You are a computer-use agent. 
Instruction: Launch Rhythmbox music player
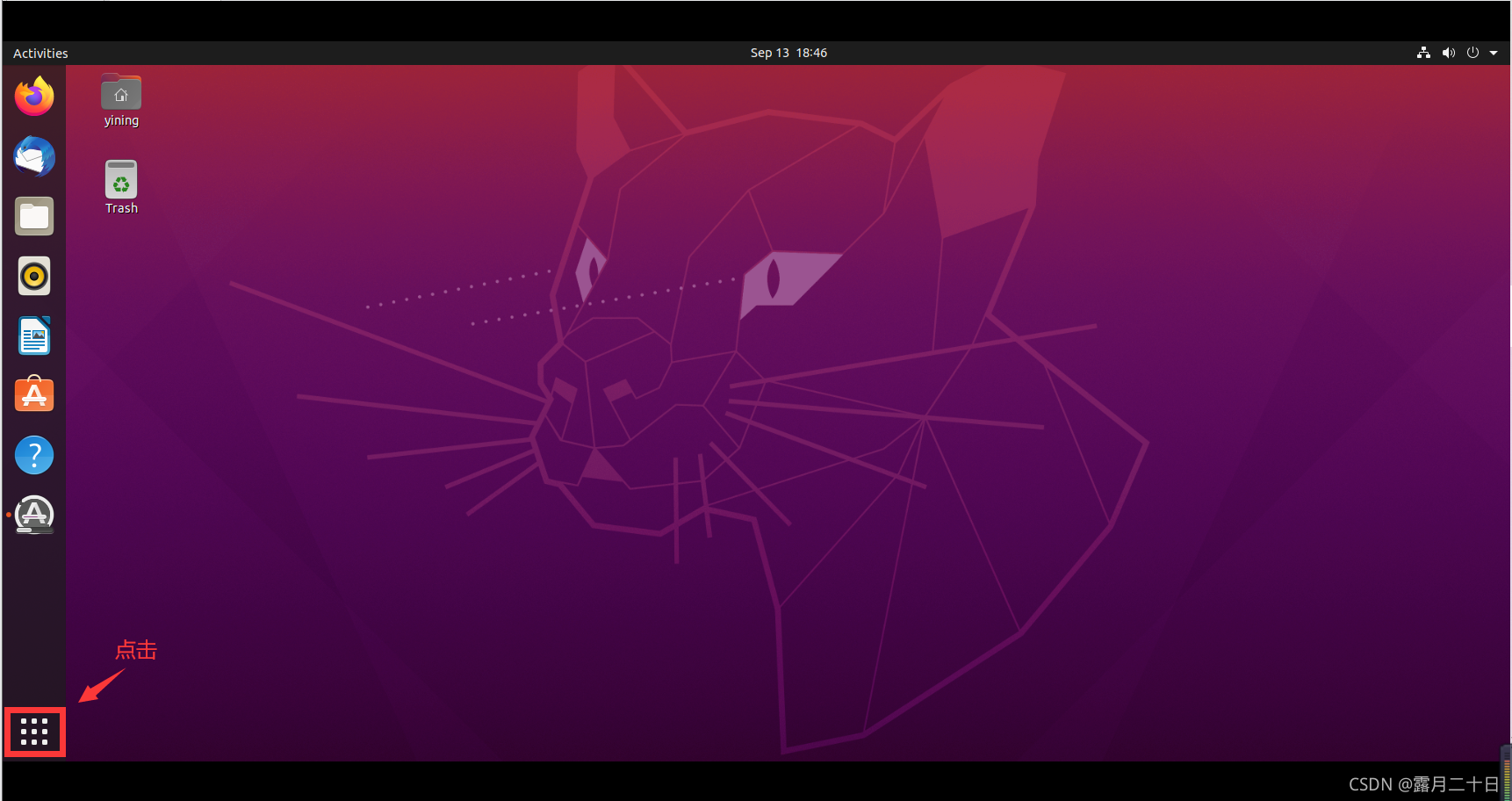(34, 276)
